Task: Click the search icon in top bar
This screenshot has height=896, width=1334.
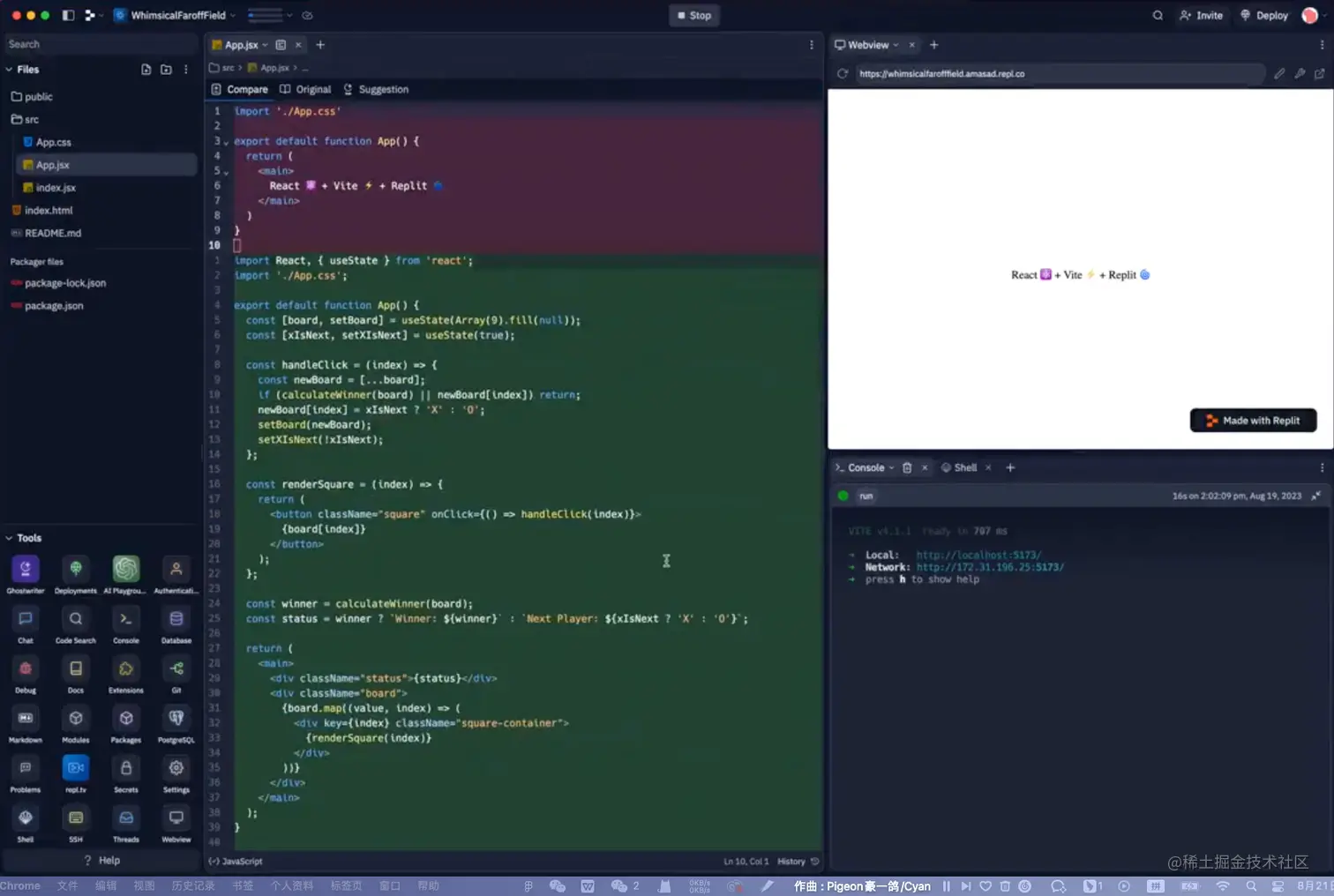Action: (x=1158, y=16)
